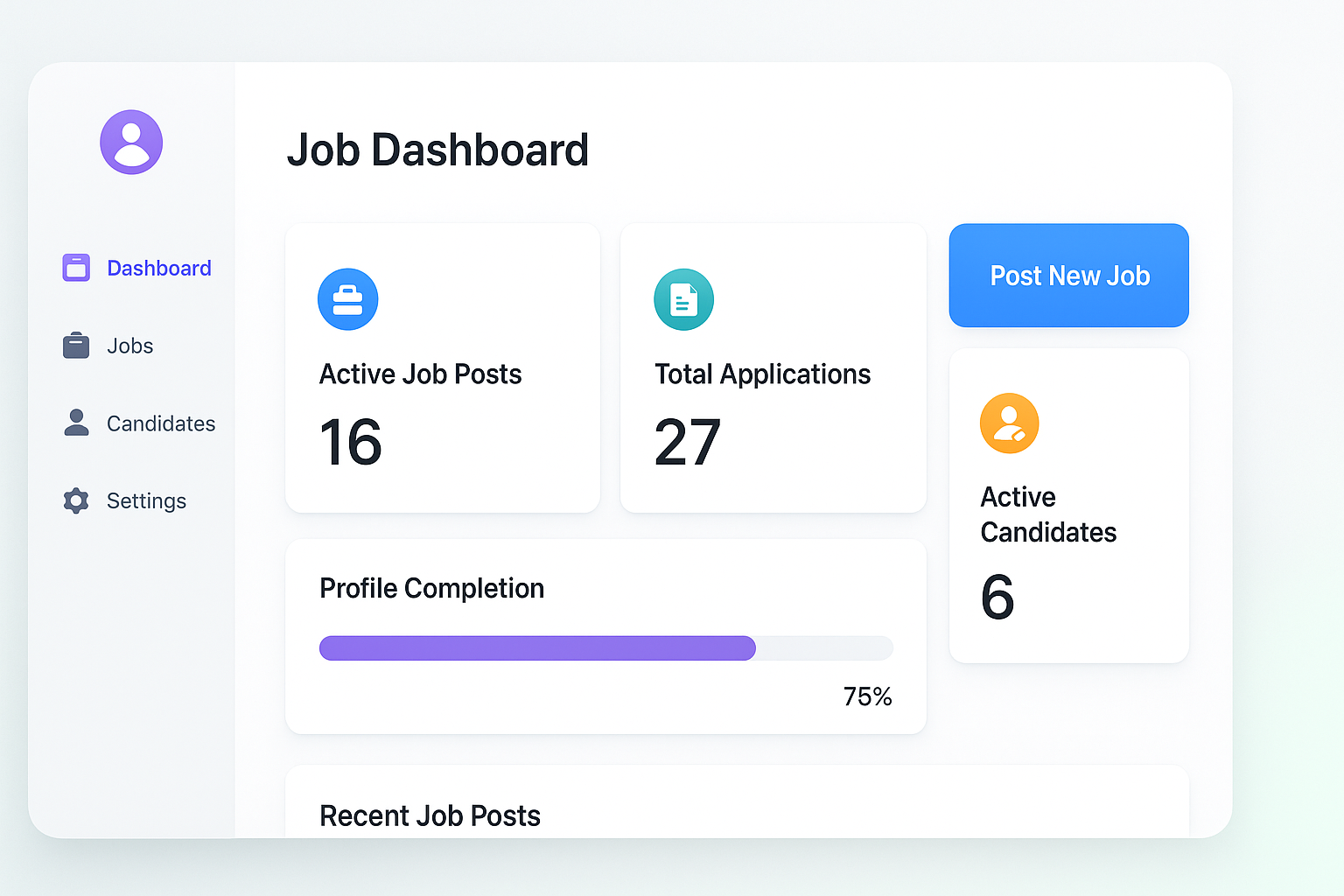The width and height of the screenshot is (1344, 896).
Task: Click the profile avatar icon in sidebar
Action: (x=131, y=141)
